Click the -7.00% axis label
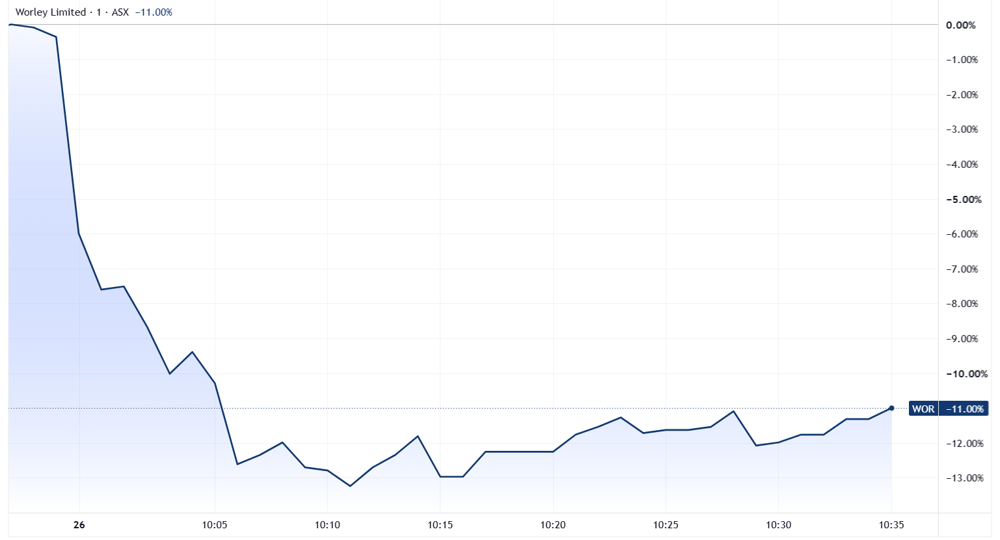 (960, 269)
